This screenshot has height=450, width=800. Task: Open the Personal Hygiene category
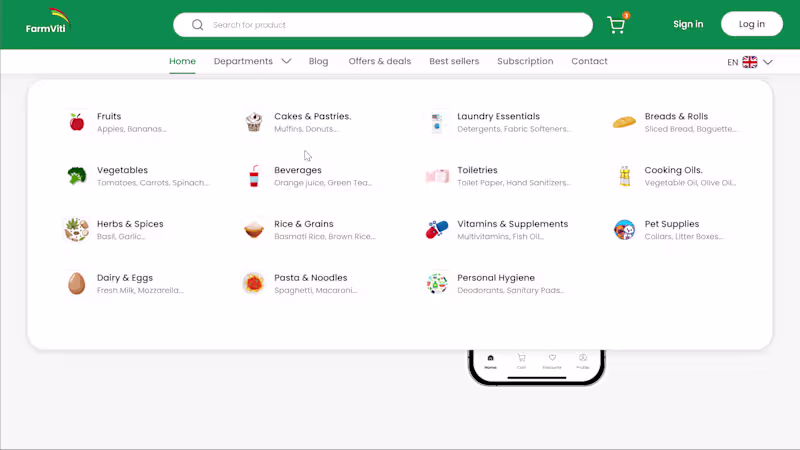pyautogui.click(x=496, y=278)
